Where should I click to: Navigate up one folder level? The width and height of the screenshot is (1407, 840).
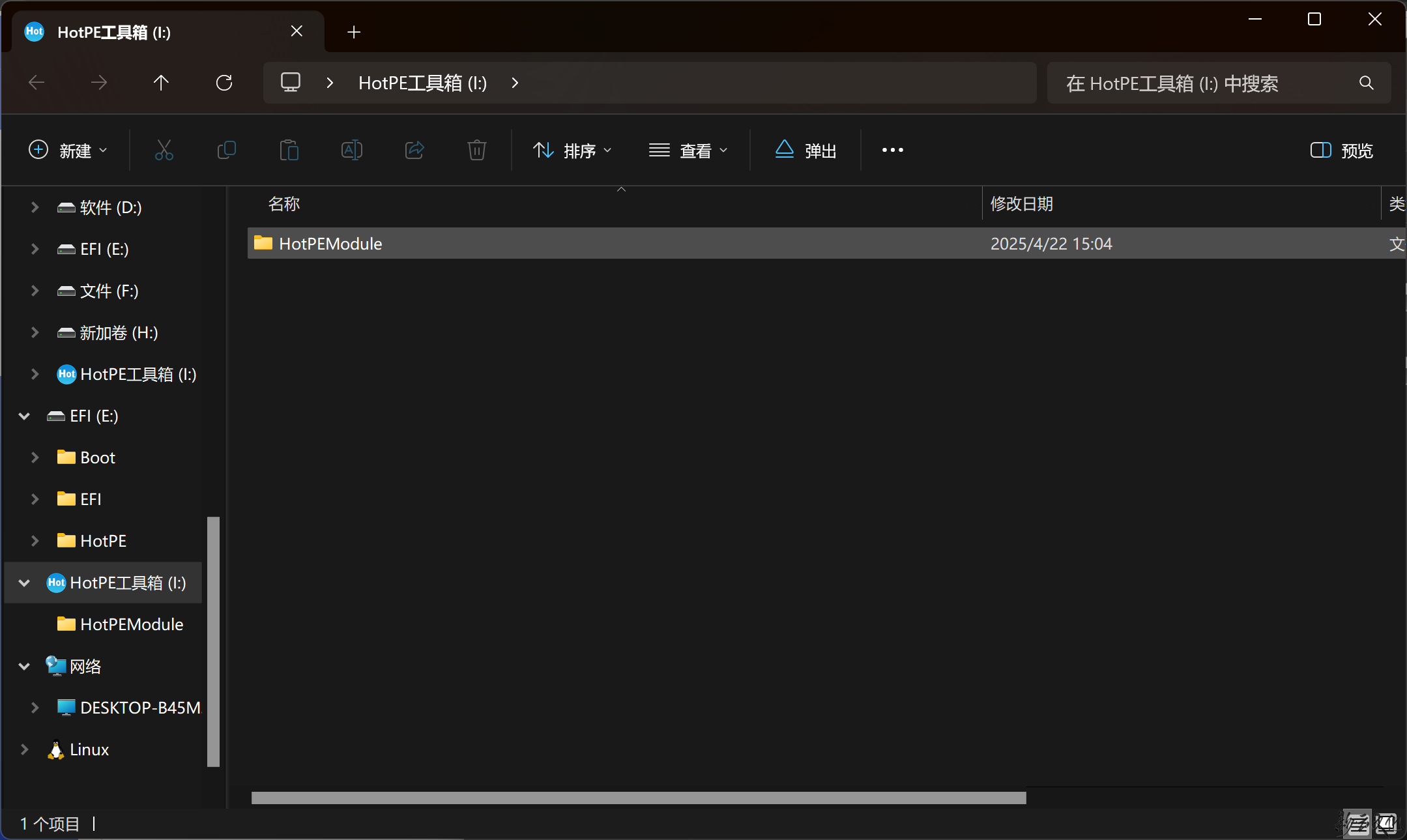161,83
